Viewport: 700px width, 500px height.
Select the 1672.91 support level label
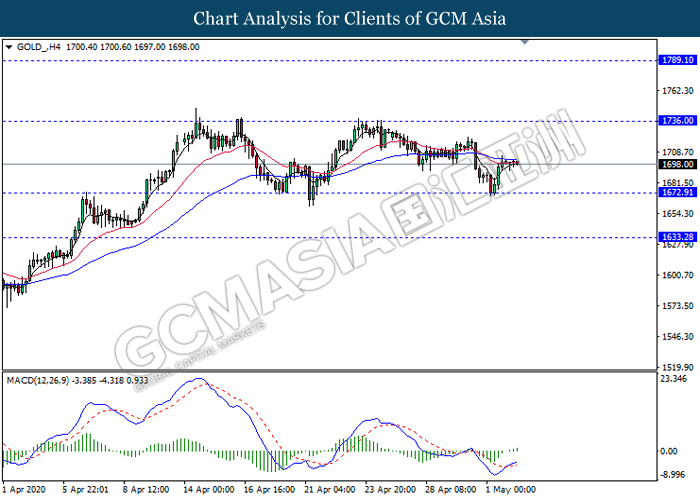(x=677, y=192)
